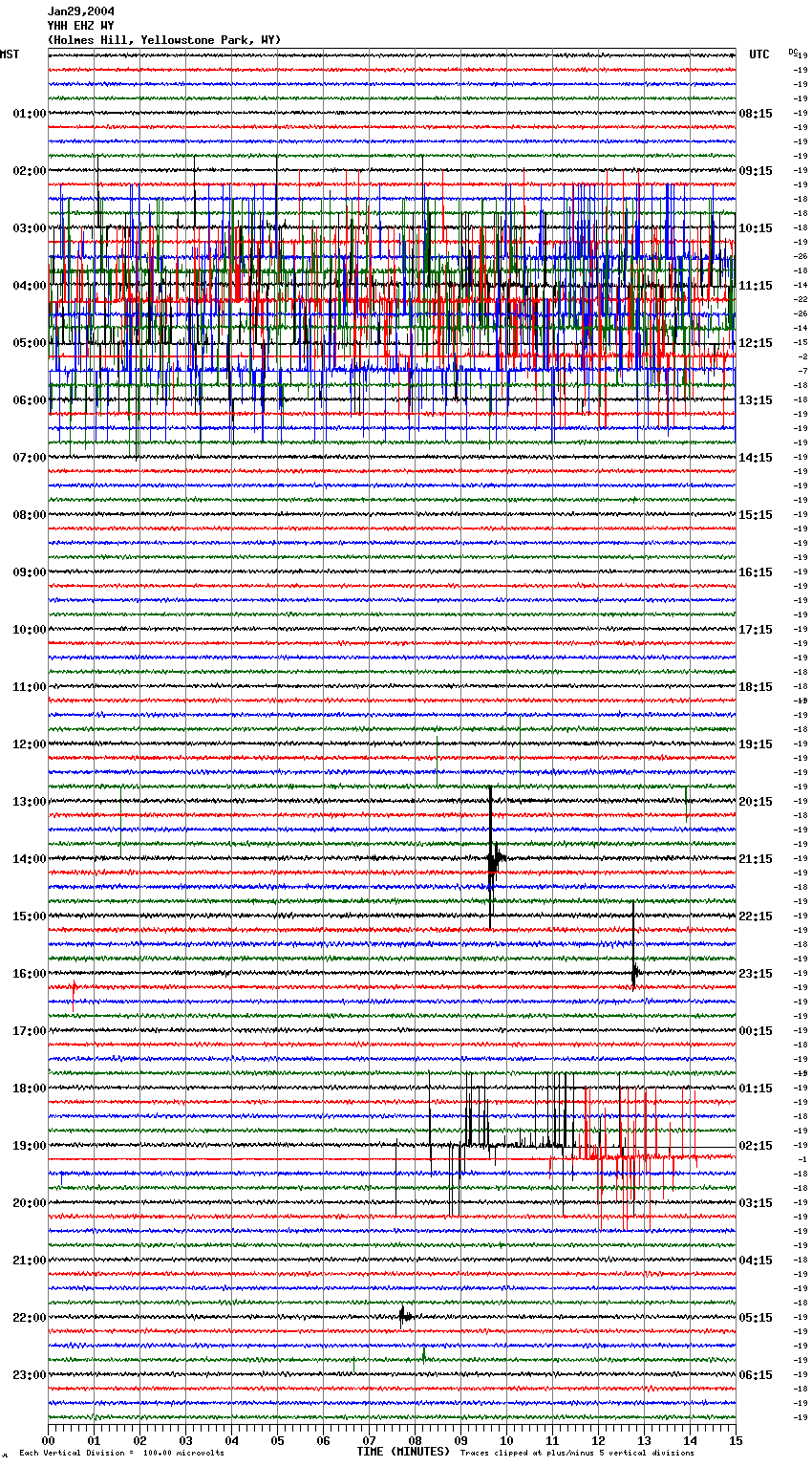Select minute tick label 10 on bottom axis

click(x=506, y=1440)
